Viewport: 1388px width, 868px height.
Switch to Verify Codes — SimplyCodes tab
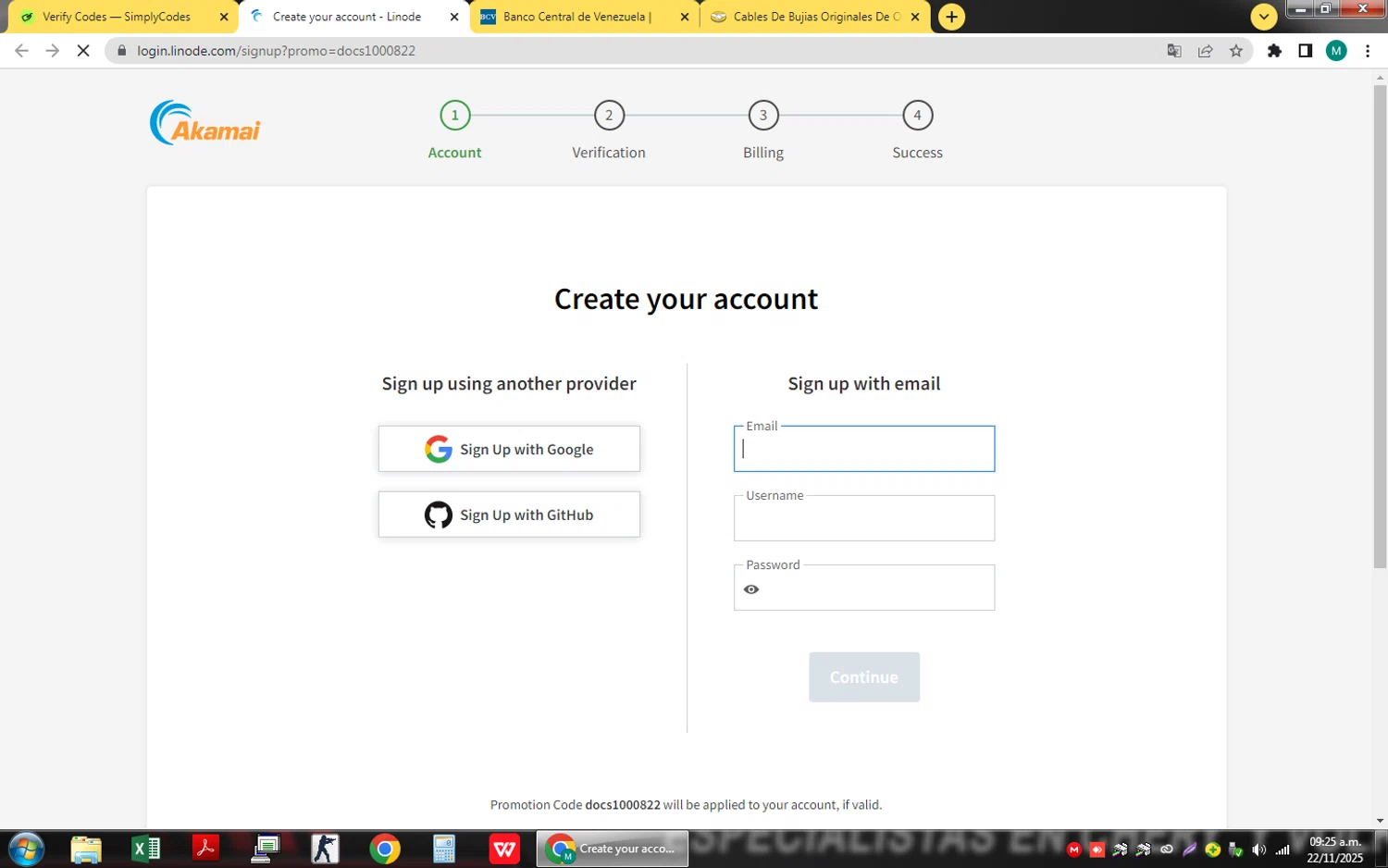pyautogui.click(x=117, y=17)
